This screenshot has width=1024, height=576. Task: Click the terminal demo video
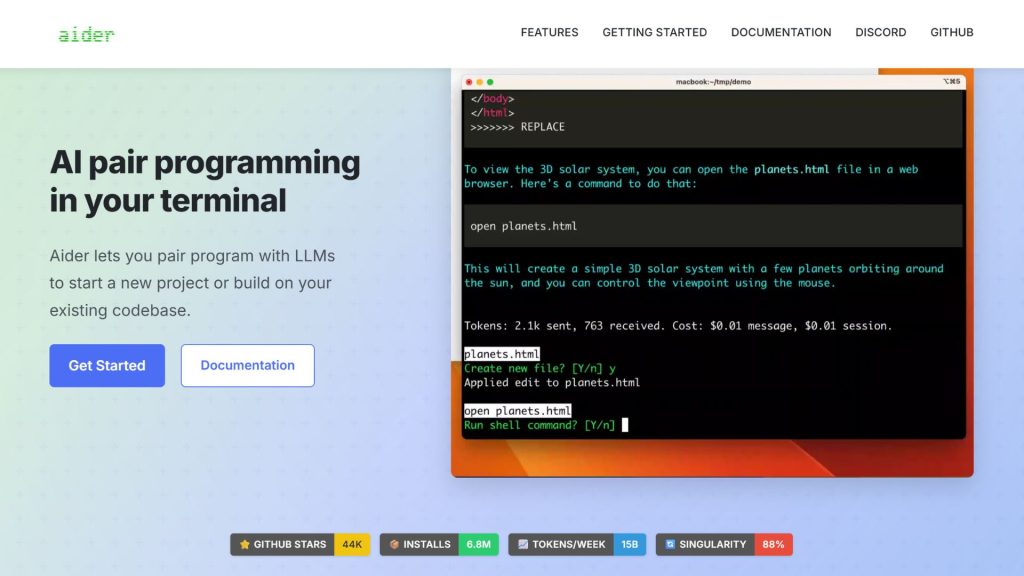pos(712,273)
